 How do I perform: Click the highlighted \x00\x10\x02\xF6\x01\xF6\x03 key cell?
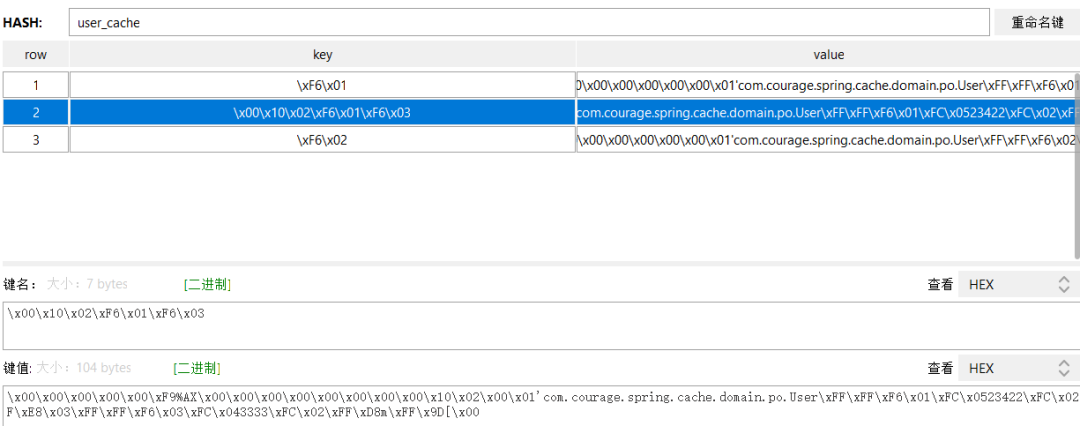click(x=322, y=113)
